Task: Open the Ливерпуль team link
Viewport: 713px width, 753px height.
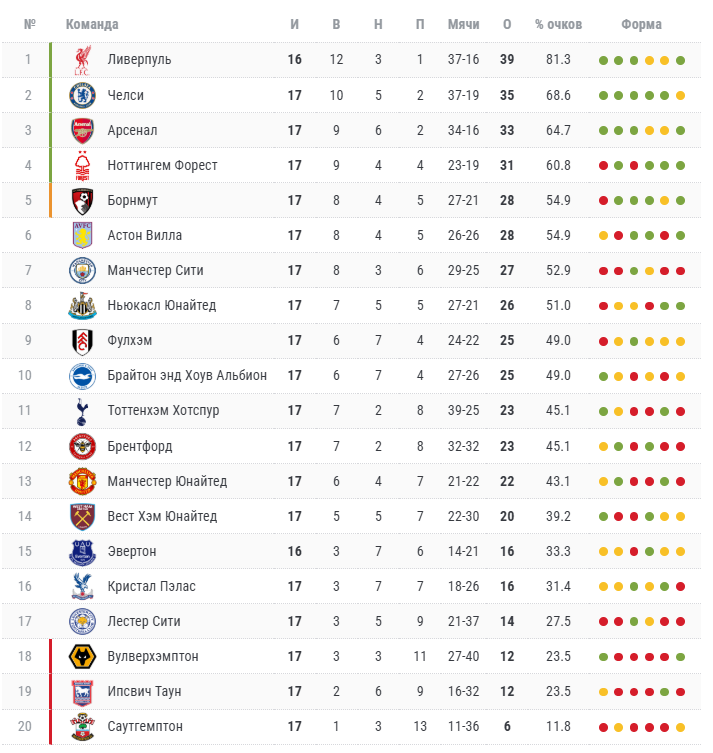Action: coord(139,60)
